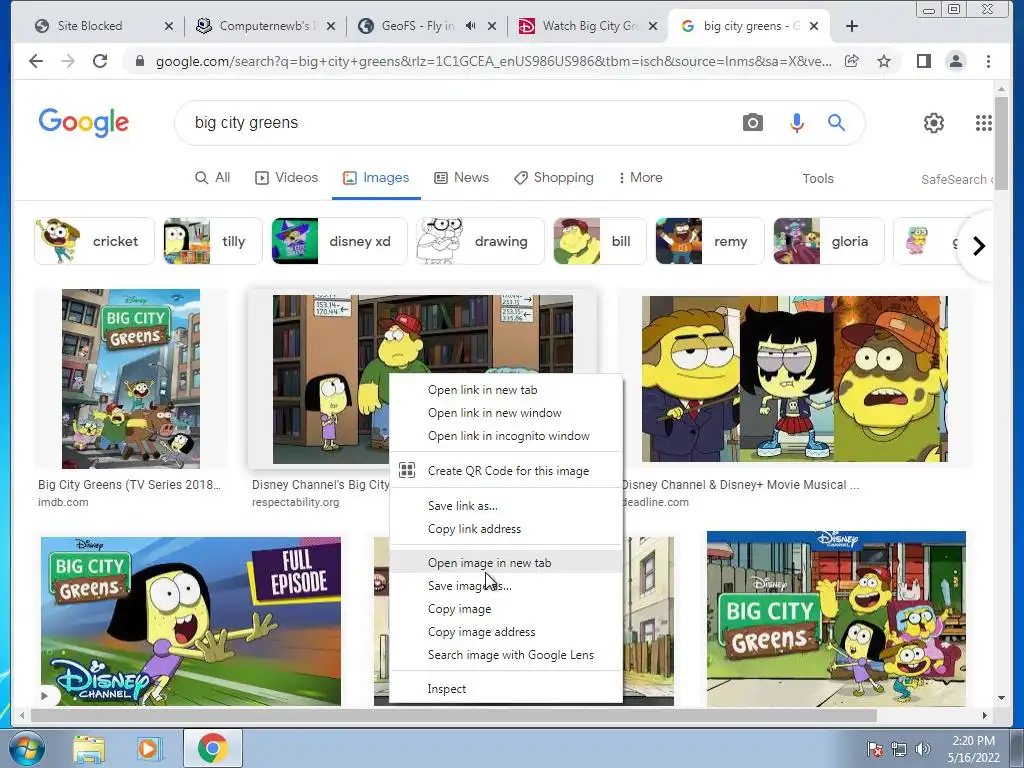Show more suggestion chips with arrow
Screen dimensions: 1024x768
[x=978, y=246]
